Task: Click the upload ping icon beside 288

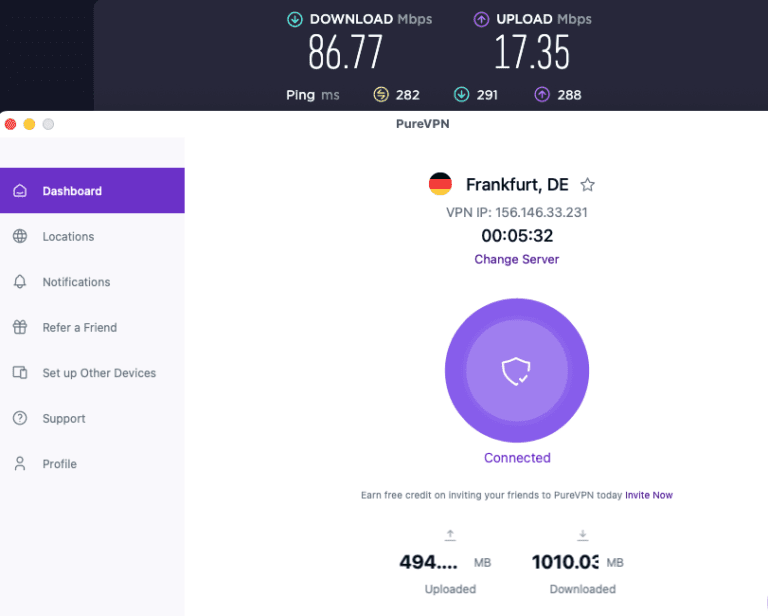Action: (542, 94)
